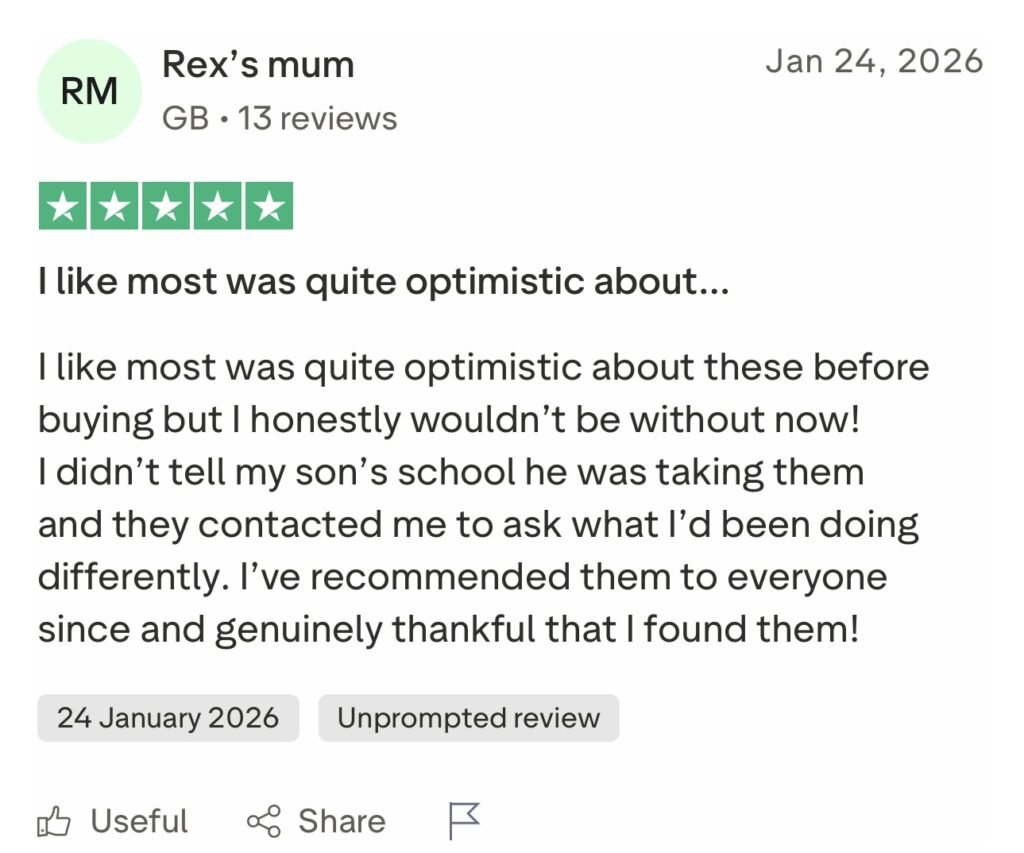Click the thumbs-up Useful icon
This screenshot has height=853, width=1024.
[x=54, y=822]
